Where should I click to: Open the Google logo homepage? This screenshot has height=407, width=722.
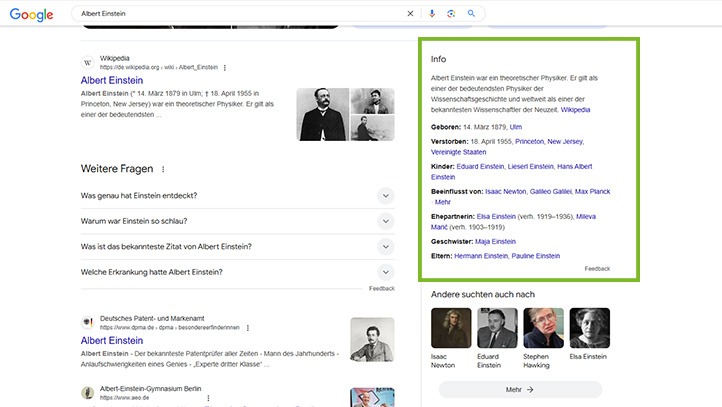point(31,14)
